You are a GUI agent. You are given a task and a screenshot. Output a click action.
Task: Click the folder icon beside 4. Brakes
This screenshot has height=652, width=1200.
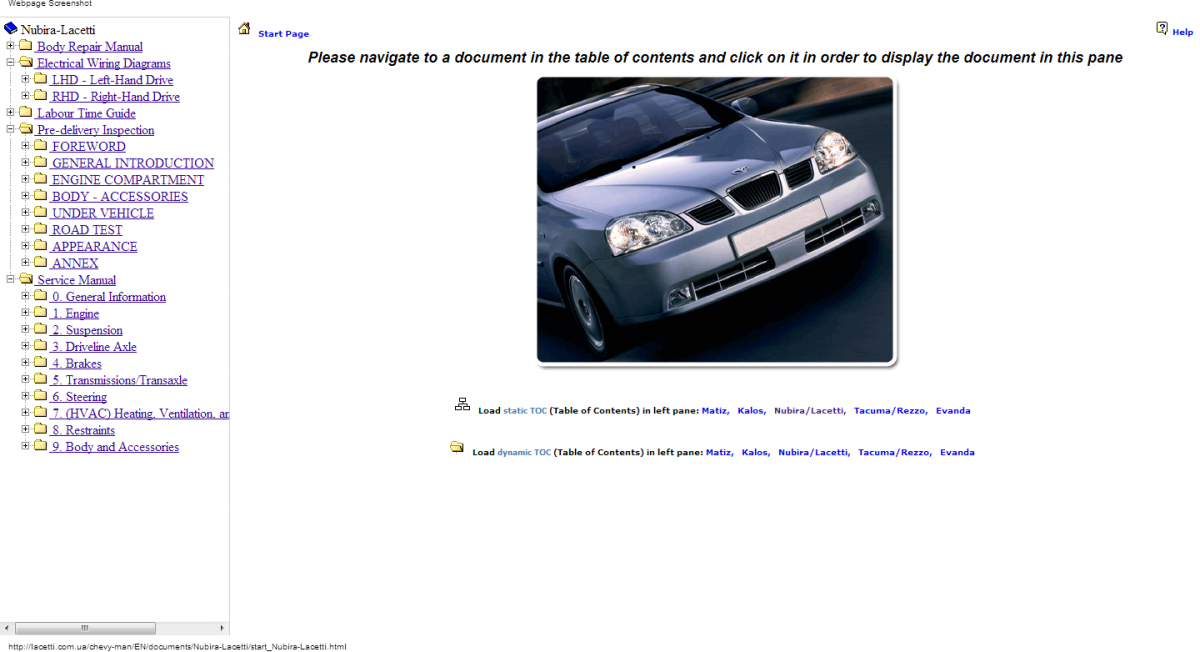41,363
